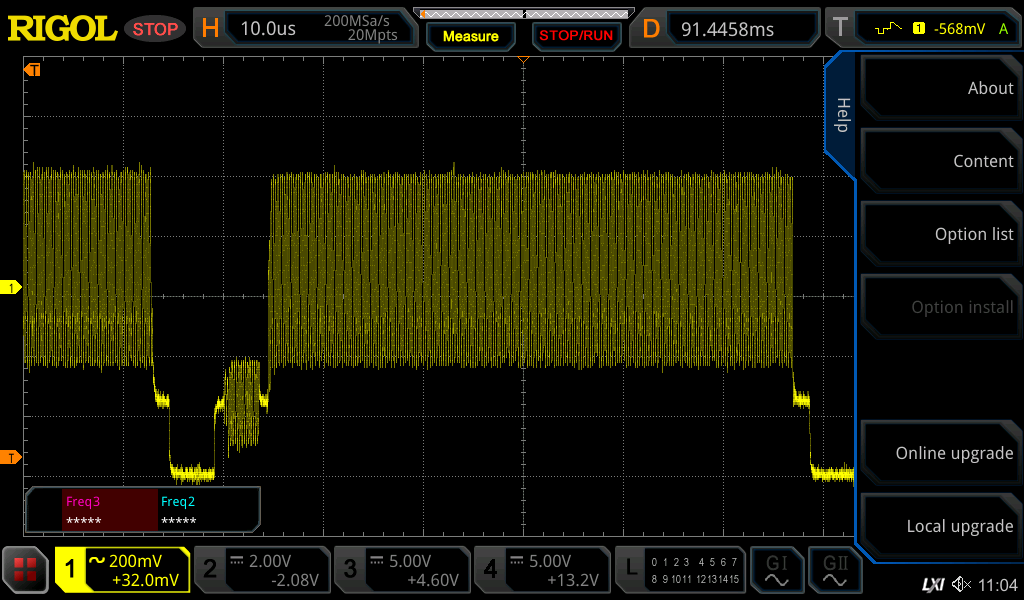Click the RIGOL logo

(x=62, y=28)
